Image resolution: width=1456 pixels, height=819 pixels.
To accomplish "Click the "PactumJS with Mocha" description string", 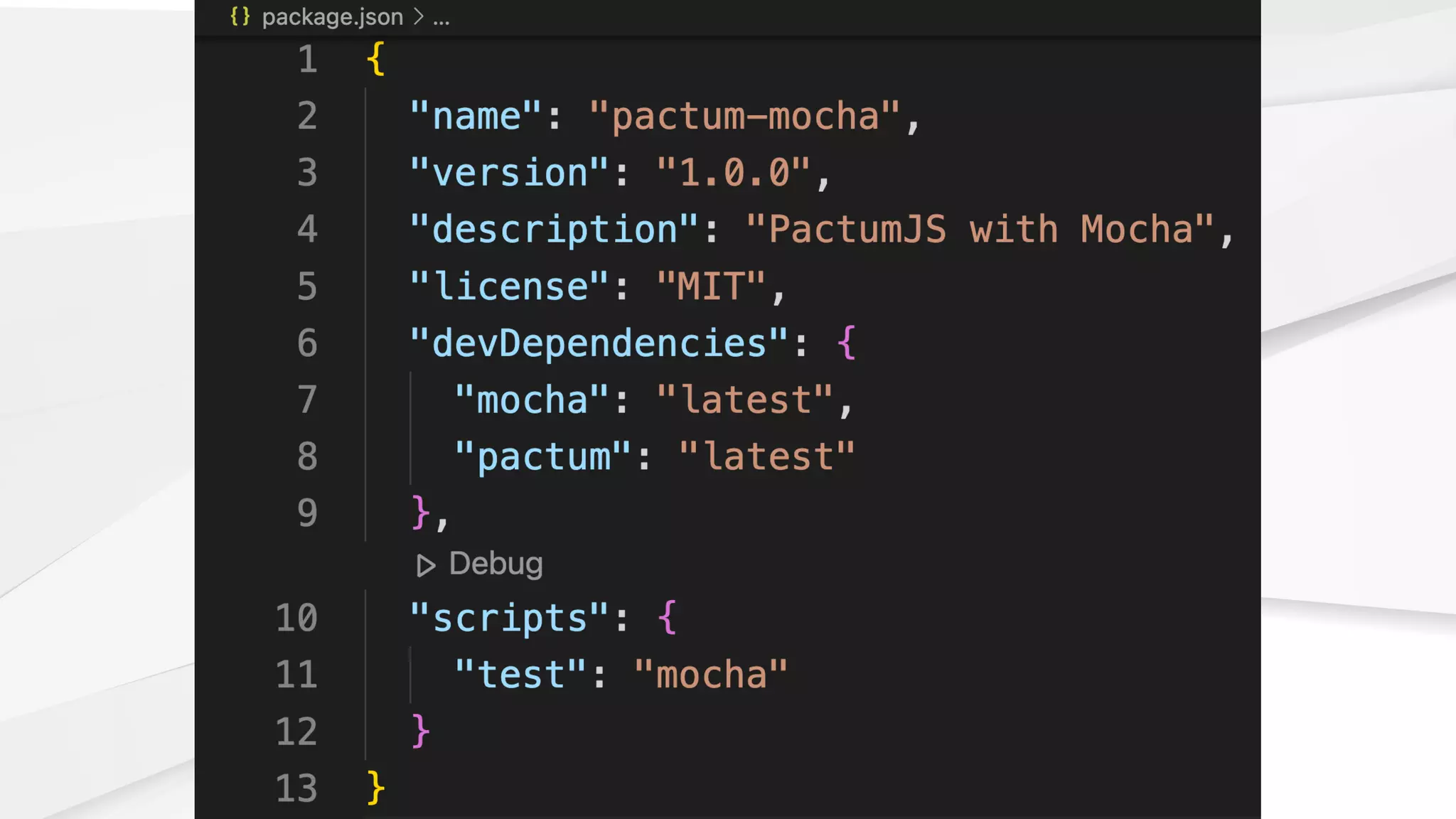I will point(980,230).
